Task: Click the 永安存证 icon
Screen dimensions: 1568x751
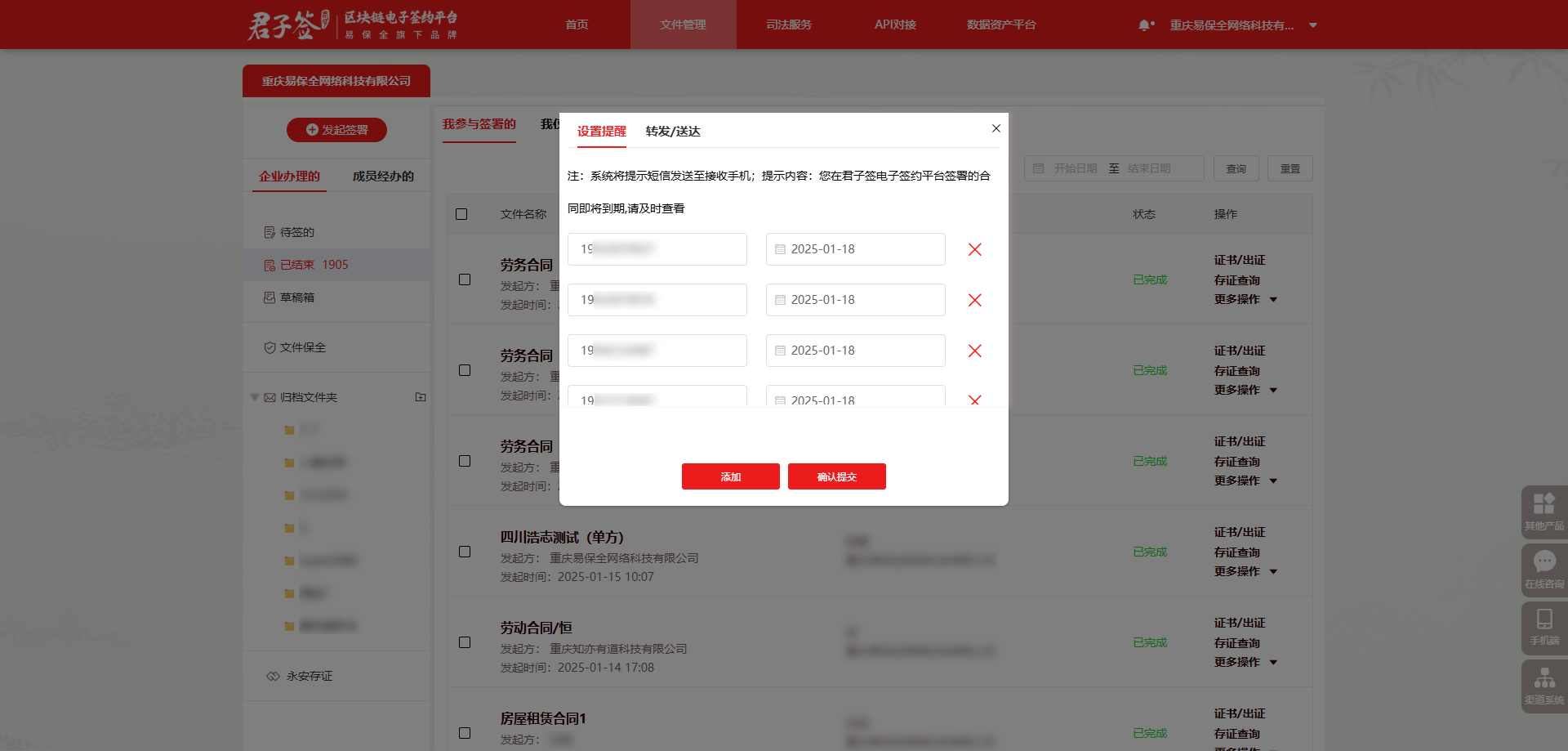Action: (274, 676)
